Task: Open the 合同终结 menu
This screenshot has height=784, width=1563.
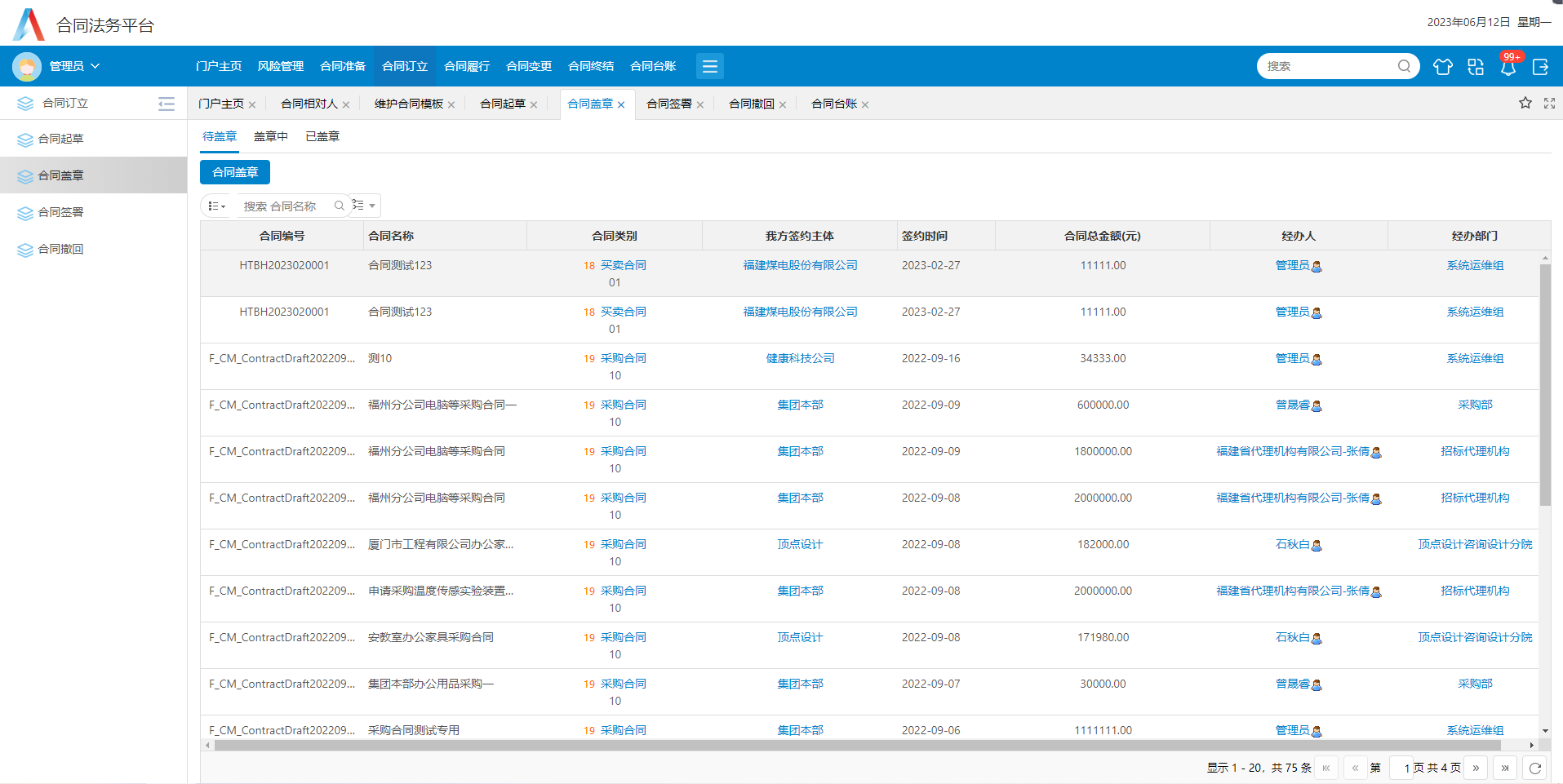Action: [x=591, y=66]
